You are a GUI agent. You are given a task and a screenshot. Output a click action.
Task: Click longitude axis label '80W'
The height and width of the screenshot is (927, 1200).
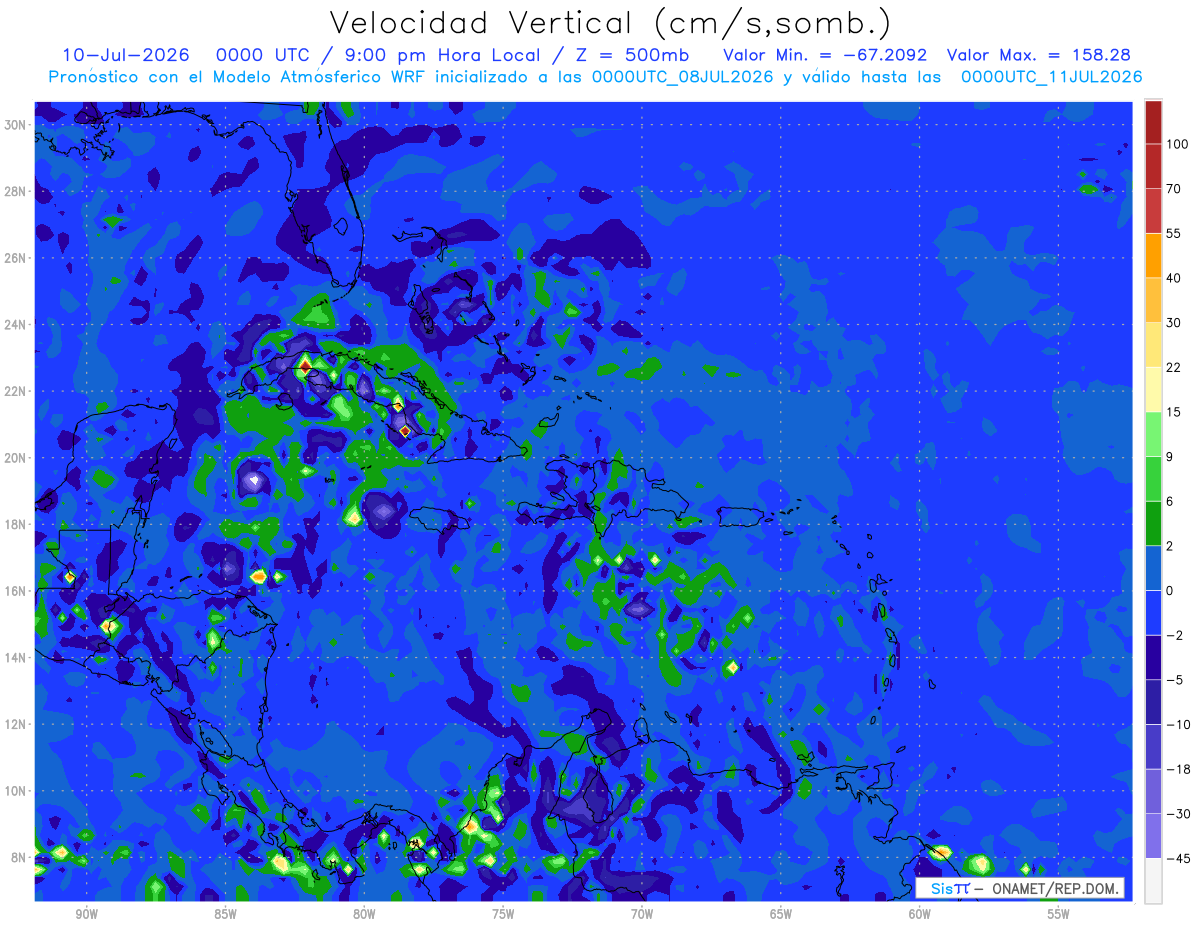click(364, 914)
